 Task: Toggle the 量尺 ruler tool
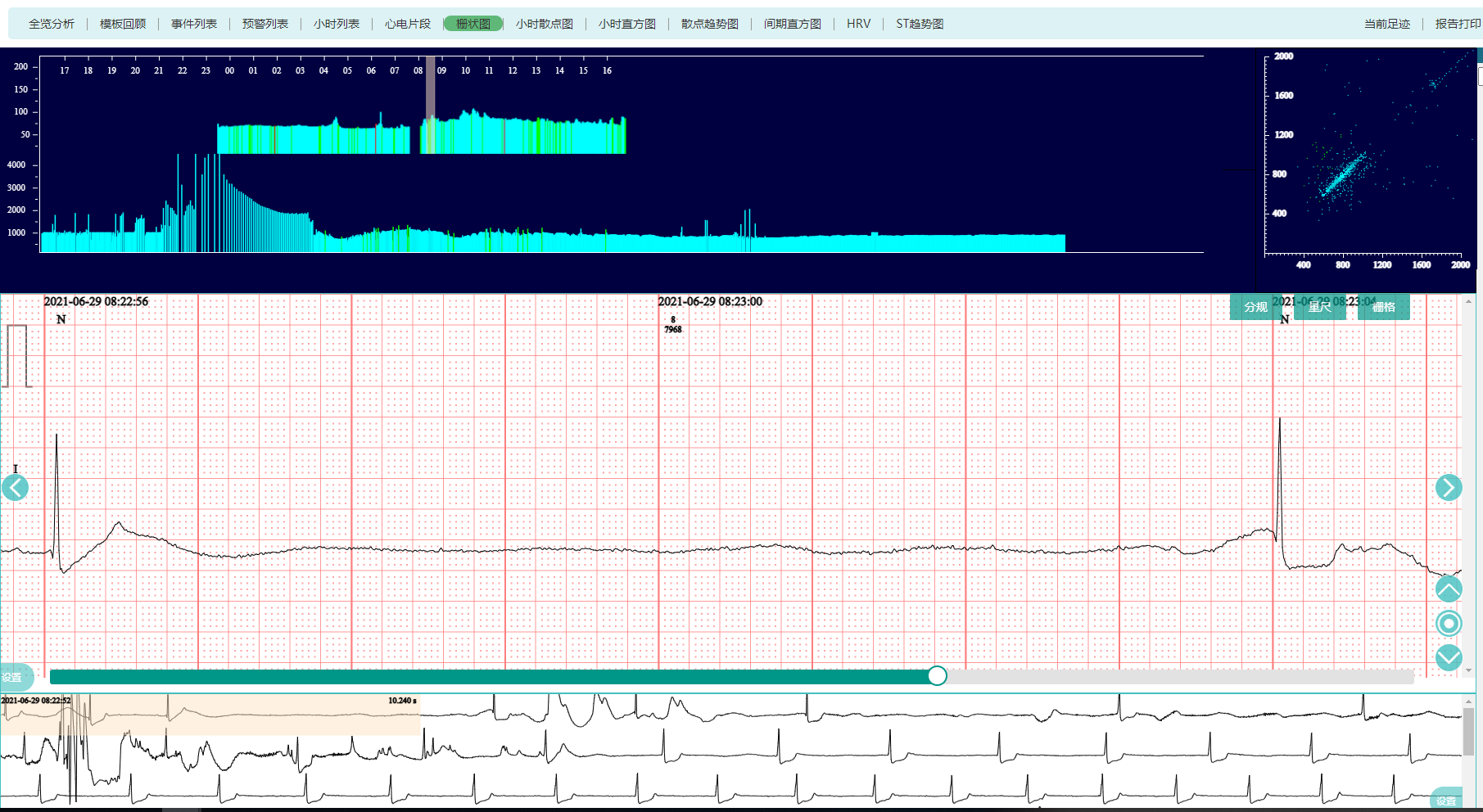point(1319,307)
